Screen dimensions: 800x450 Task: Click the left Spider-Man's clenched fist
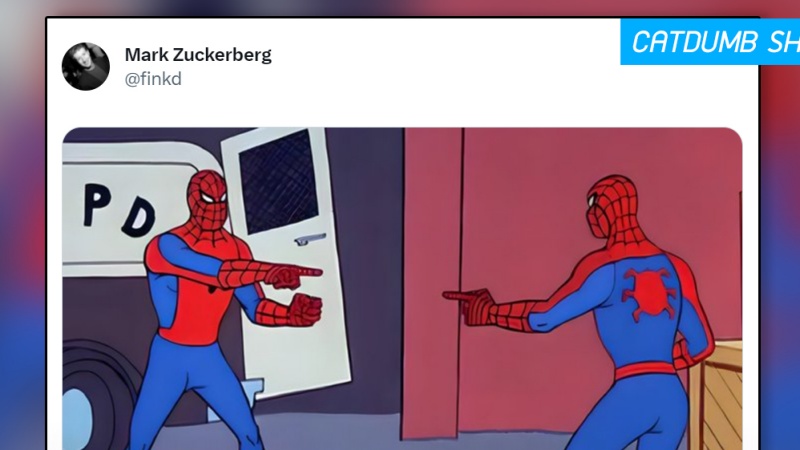(x=305, y=310)
